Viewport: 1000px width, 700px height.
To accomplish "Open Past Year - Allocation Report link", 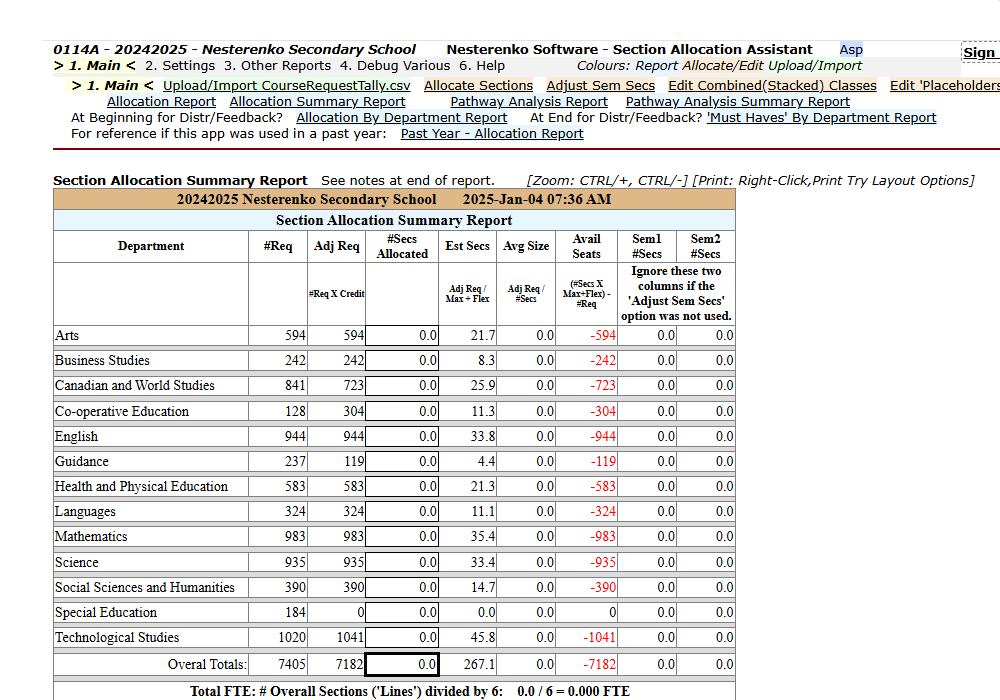I will pyautogui.click(x=491, y=134).
